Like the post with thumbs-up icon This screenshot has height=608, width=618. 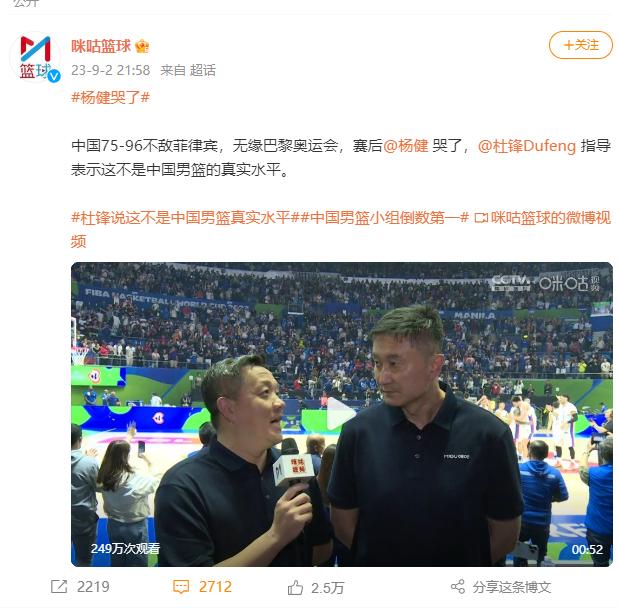point(295,588)
